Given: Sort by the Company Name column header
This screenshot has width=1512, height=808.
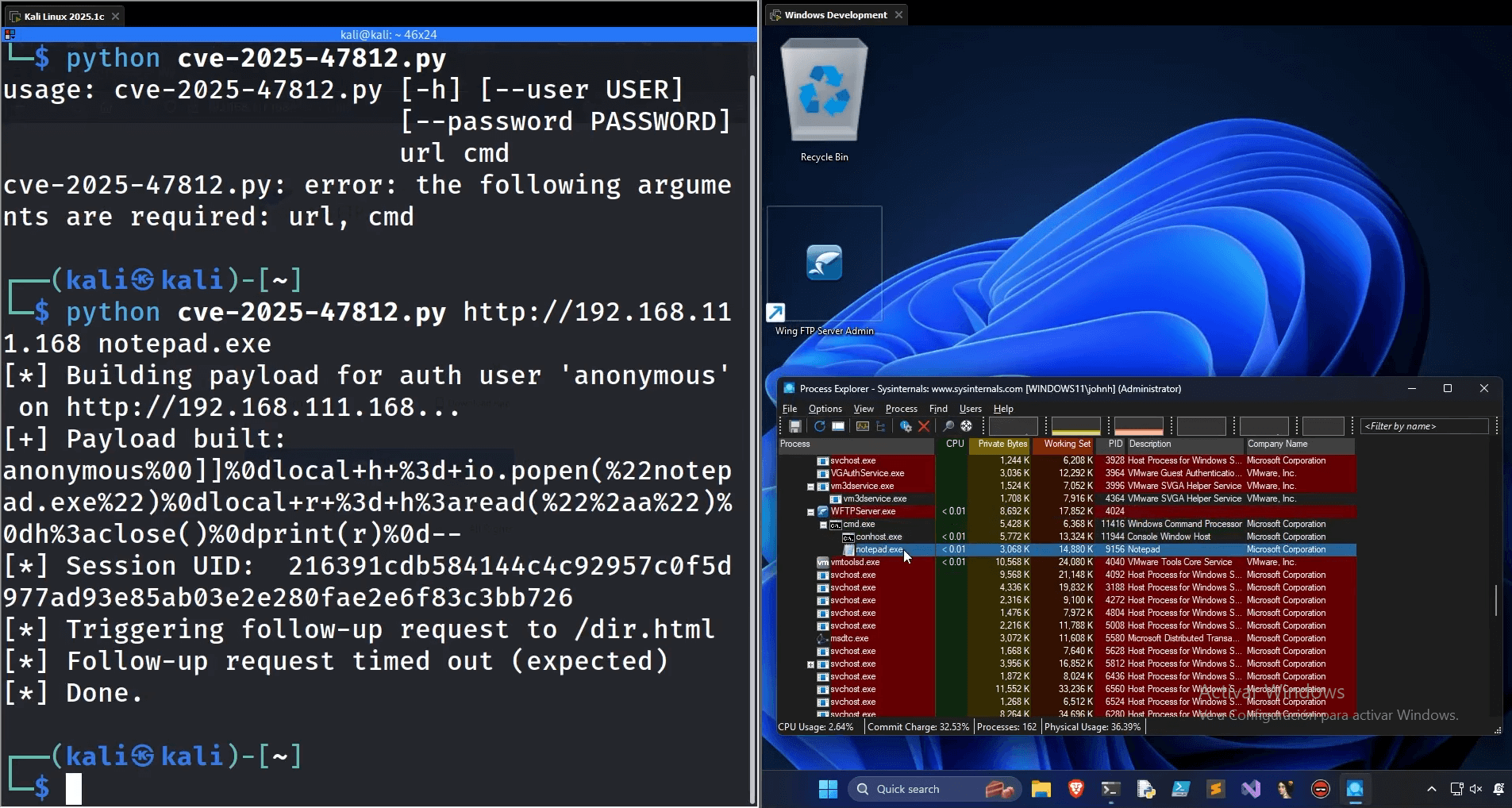Looking at the screenshot, I should (x=1300, y=444).
